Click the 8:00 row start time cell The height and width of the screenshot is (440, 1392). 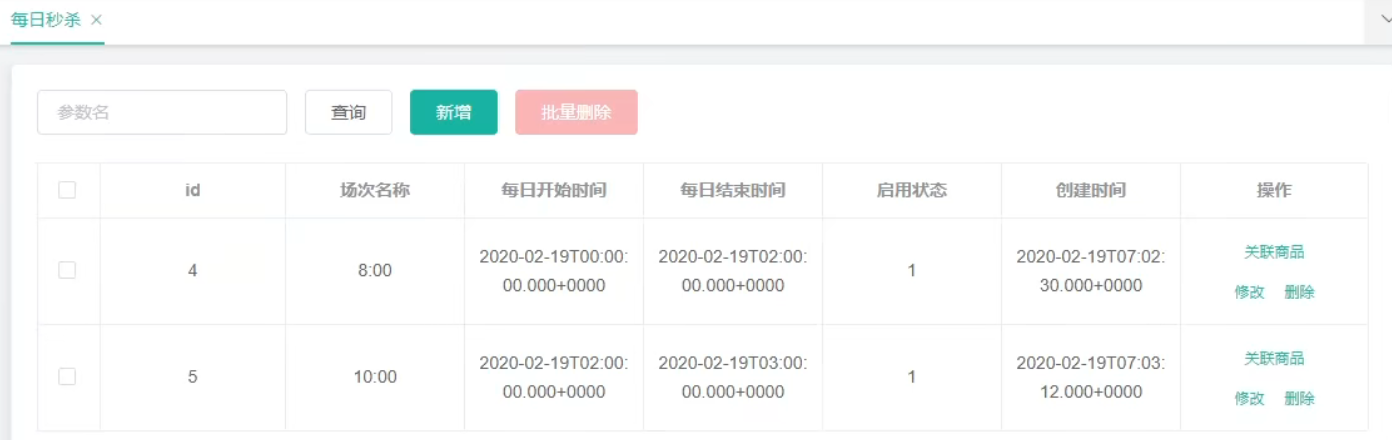pyautogui.click(x=554, y=271)
